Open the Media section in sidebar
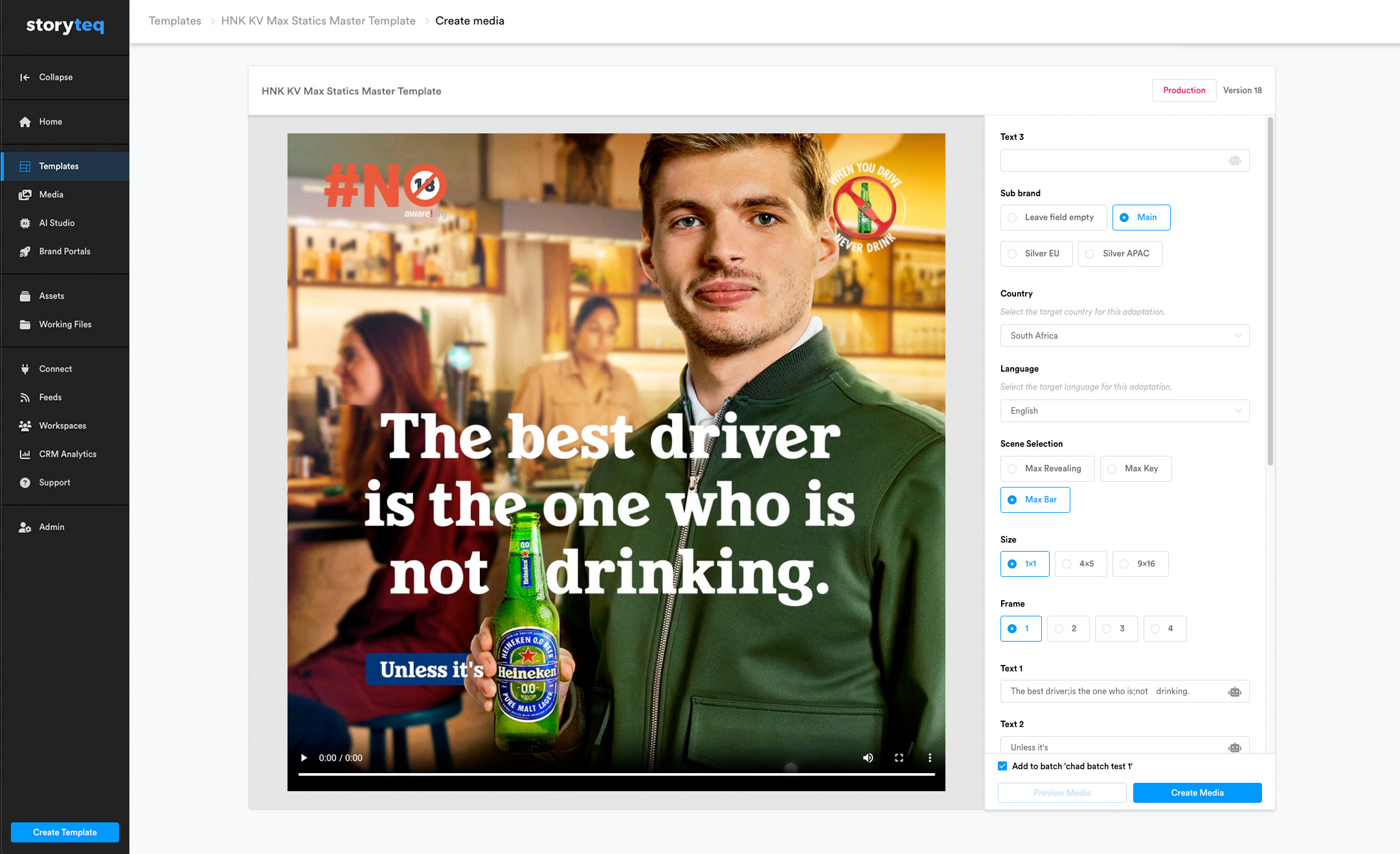 point(51,194)
